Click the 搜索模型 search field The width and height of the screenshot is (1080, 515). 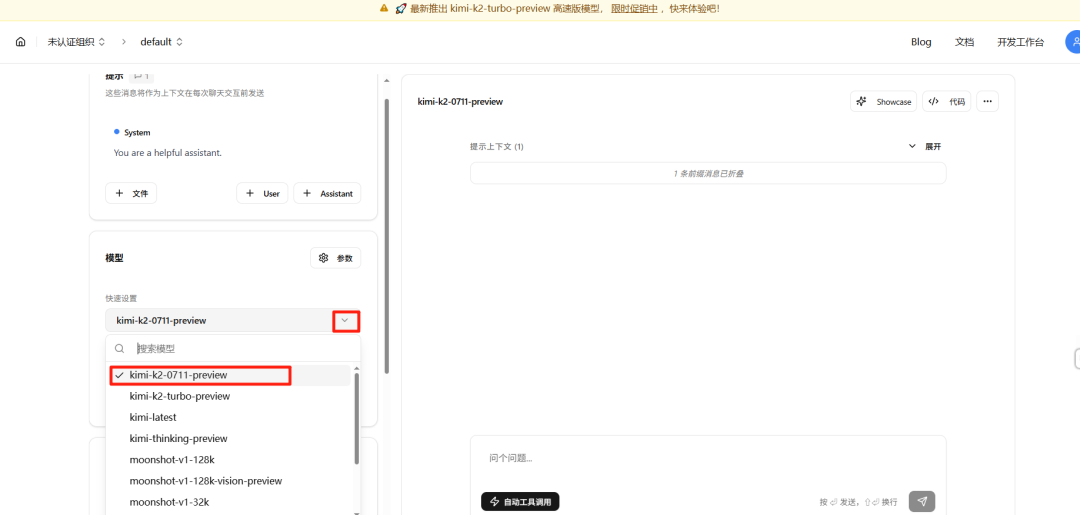click(x=233, y=348)
